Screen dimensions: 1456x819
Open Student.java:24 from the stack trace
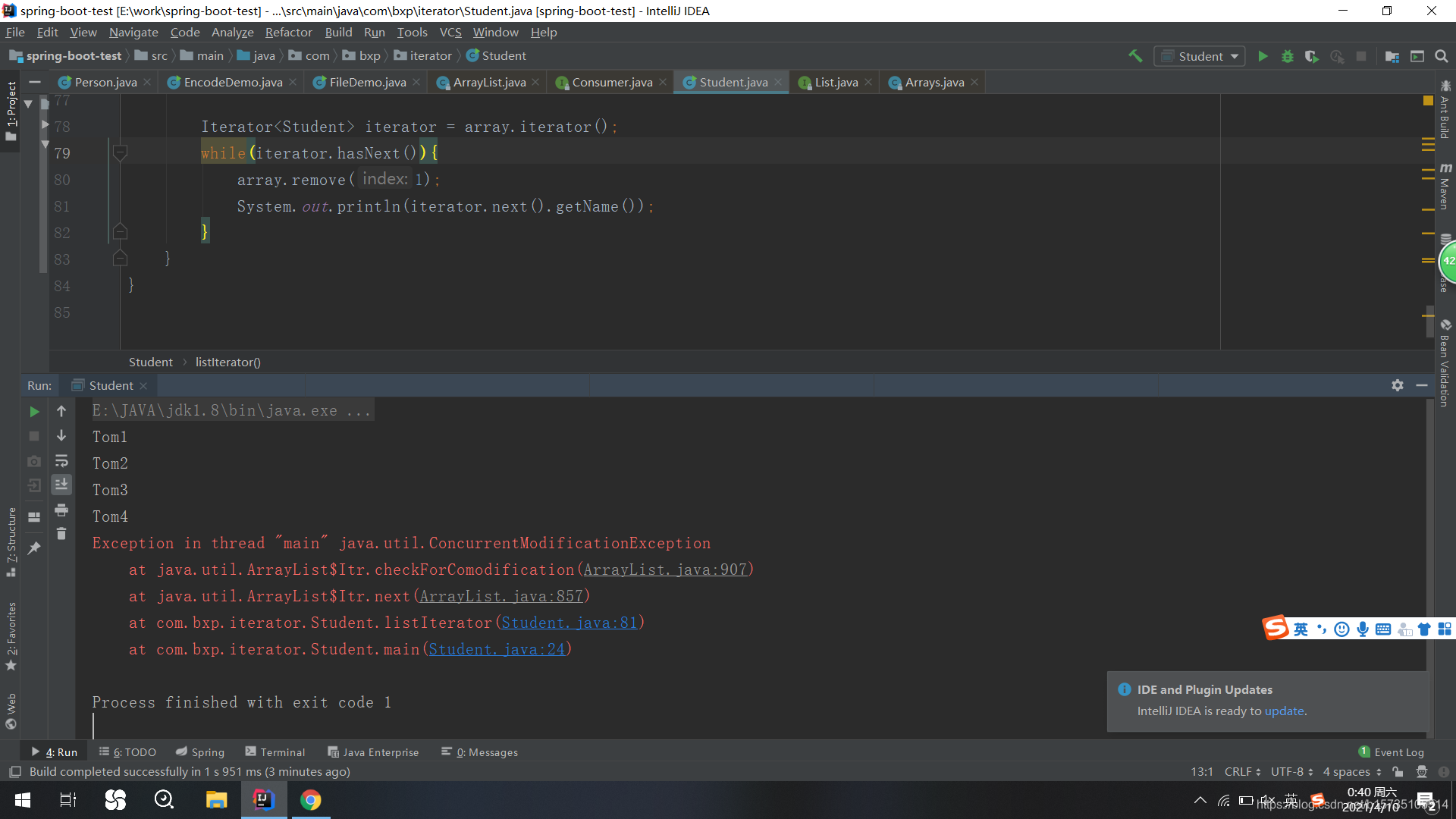497,649
